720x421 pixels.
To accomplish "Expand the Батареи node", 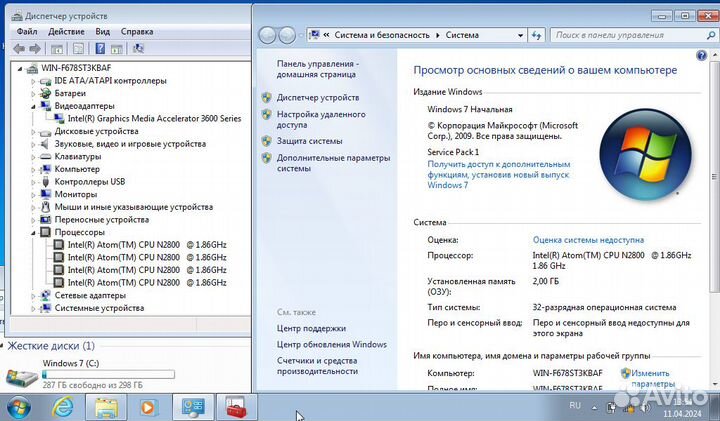I will pos(33,94).
